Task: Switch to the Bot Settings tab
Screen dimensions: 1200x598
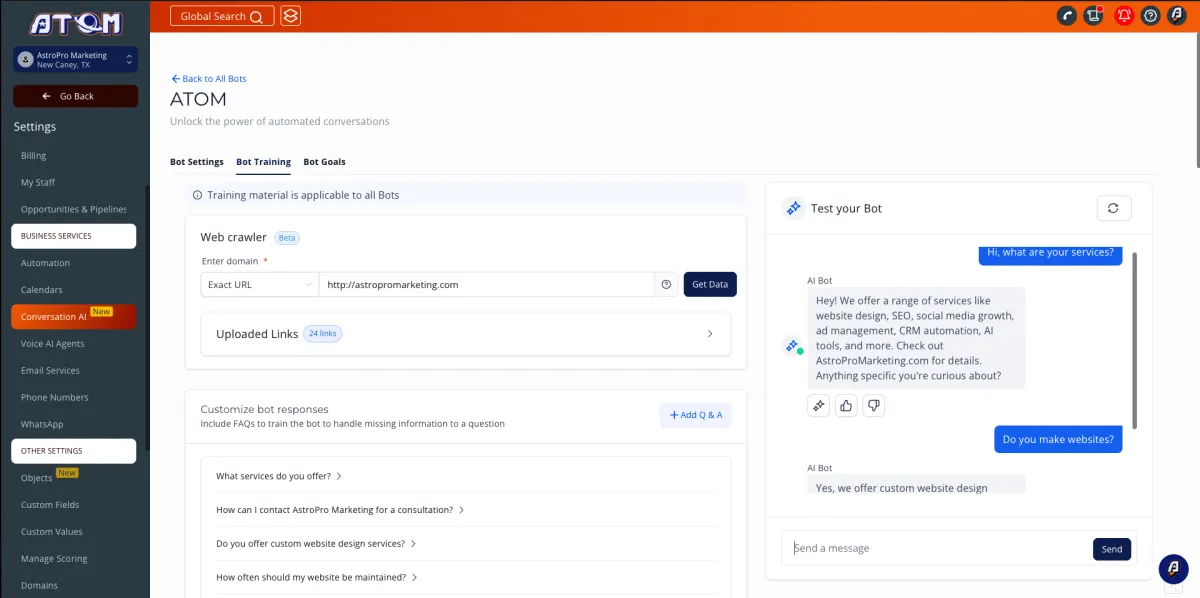Action: (x=197, y=161)
